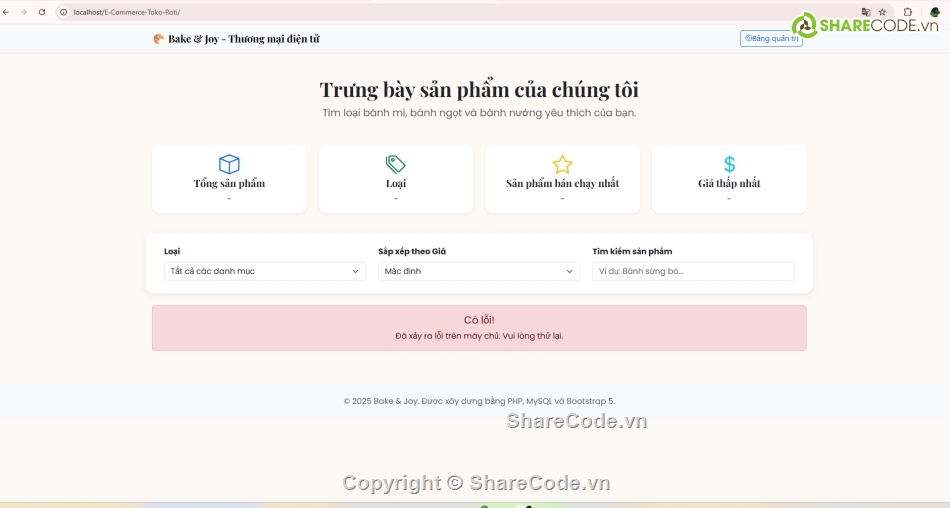The width and height of the screenshot is (950, 508).
Task: Click the © 2025 Bake & Joy footer text
Action: coord(479,401)
